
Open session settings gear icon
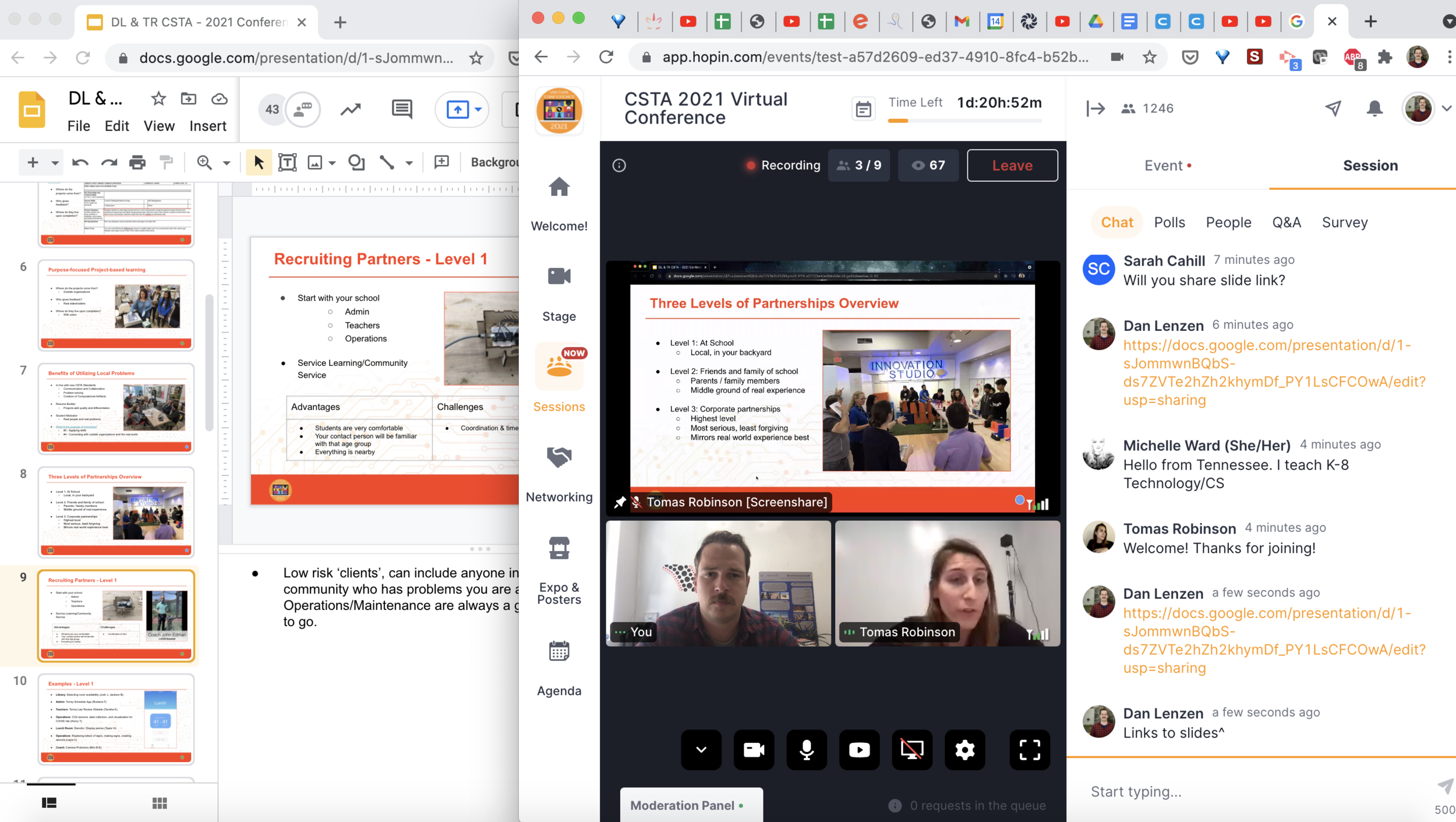(x=964, y=750)
